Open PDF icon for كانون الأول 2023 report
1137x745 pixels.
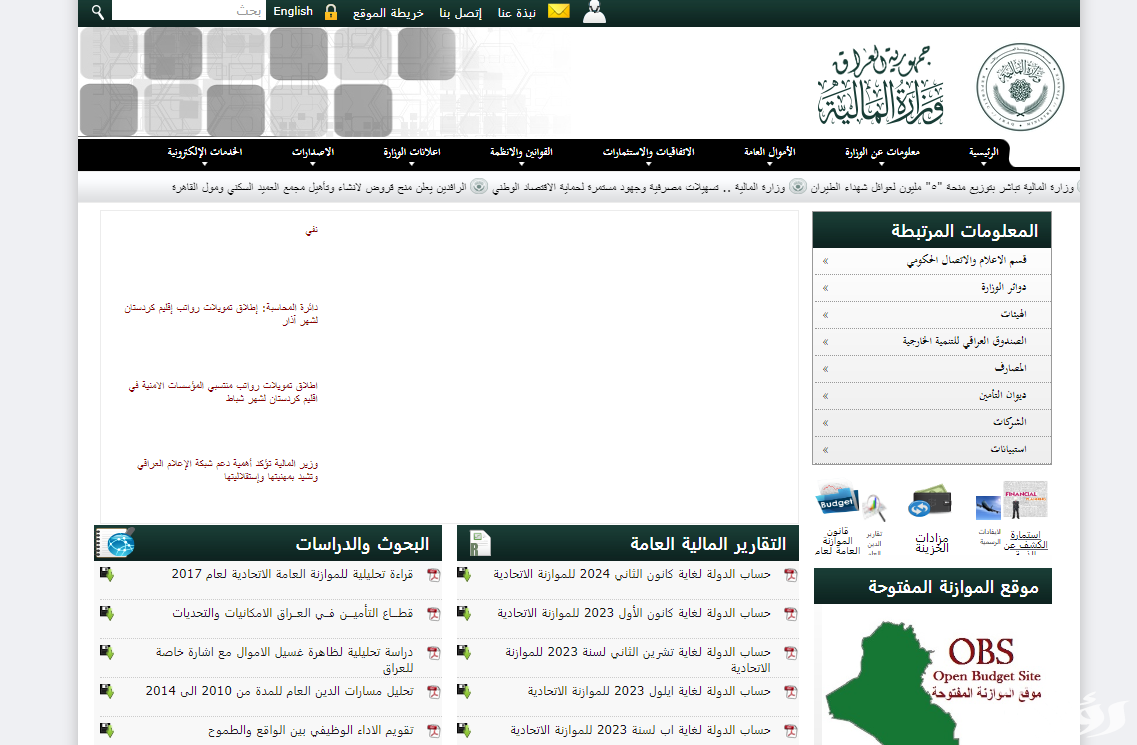(x=790, y=614)
